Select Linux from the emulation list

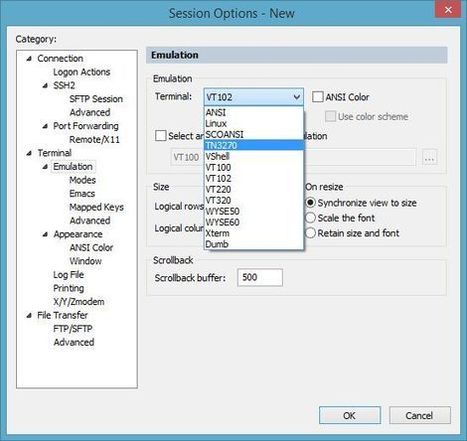click(x=254, y=123)
